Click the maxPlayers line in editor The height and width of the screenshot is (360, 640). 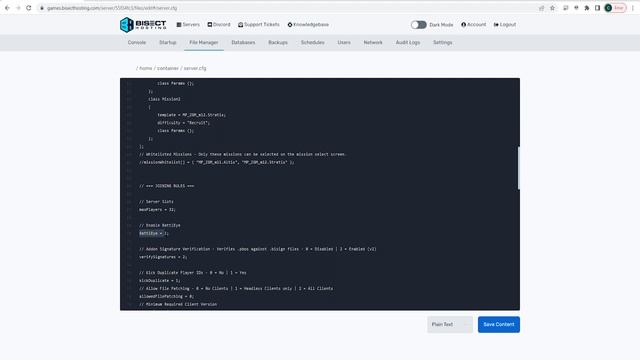(157, 209)
